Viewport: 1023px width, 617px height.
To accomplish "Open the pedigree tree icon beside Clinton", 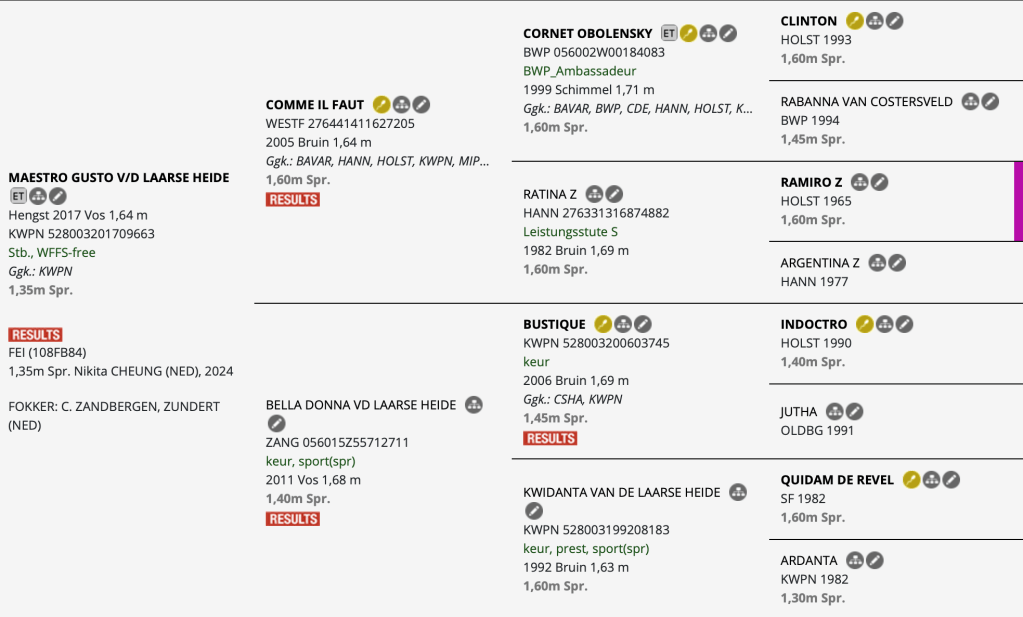I will 875,20.
